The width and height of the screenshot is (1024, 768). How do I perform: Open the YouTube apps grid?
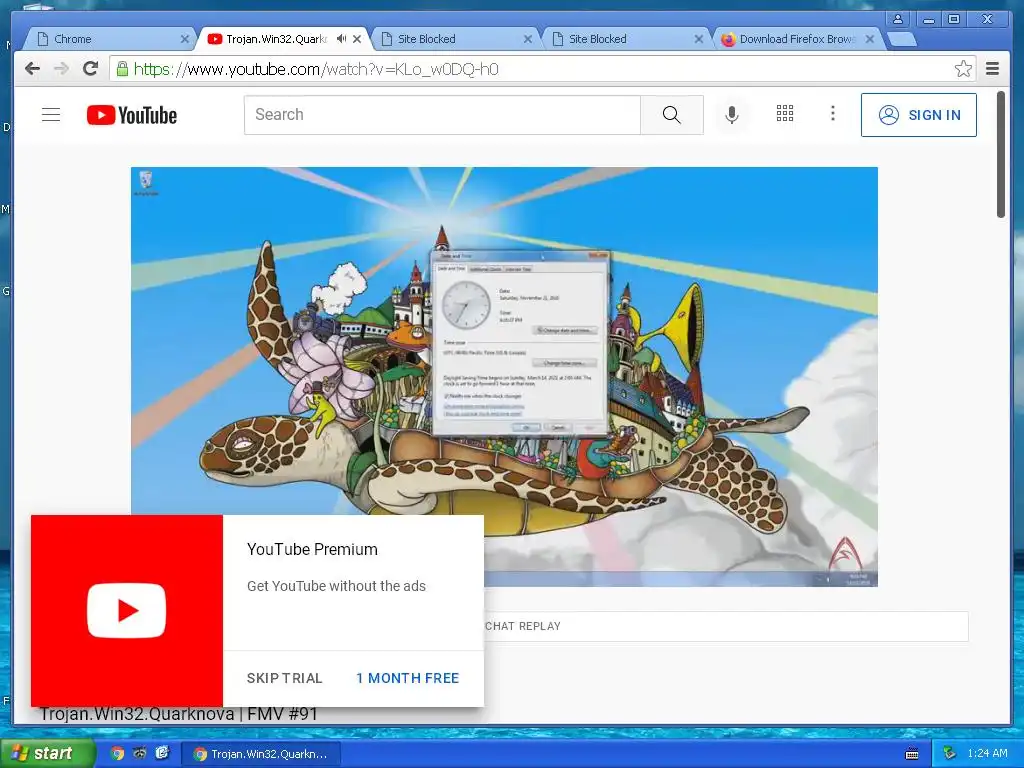click(x=784, y=114)
